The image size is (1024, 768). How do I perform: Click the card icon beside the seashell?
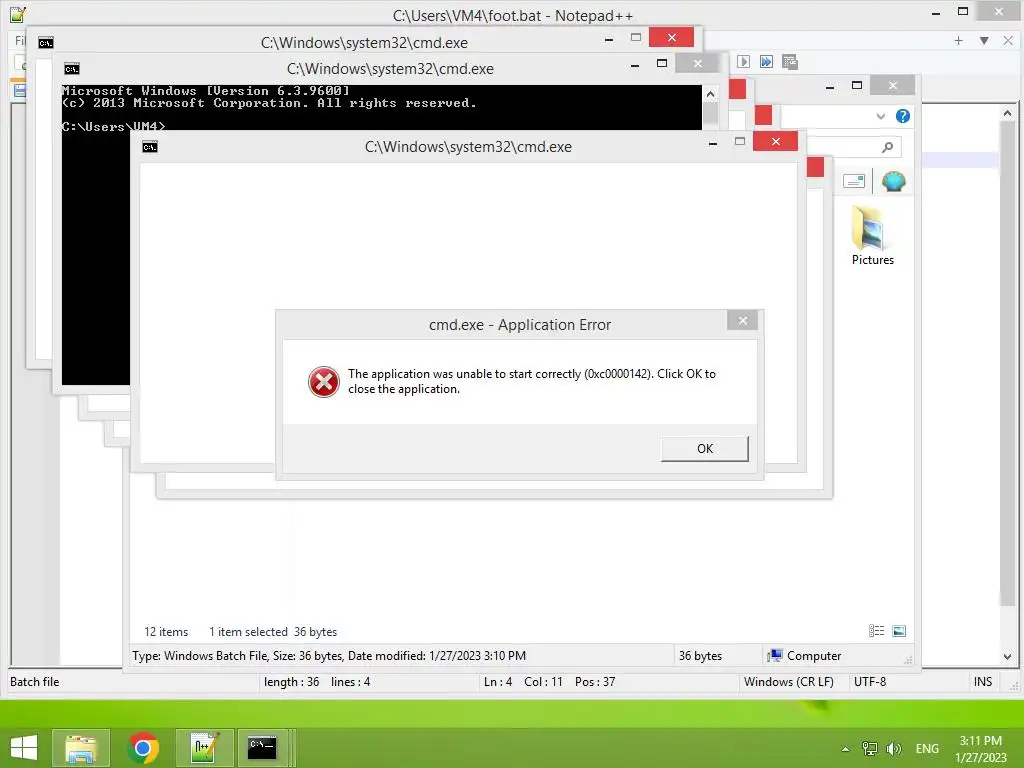pos(854,181)
